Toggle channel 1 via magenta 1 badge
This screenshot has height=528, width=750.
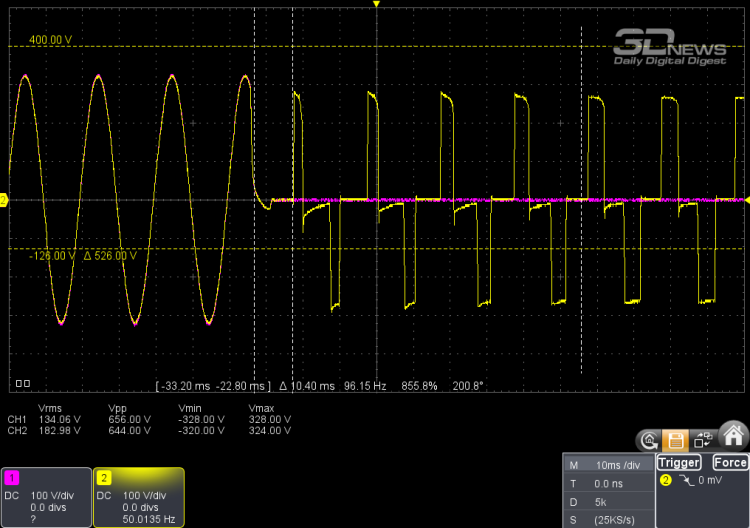pyautogui.click(x=11, y=477)
